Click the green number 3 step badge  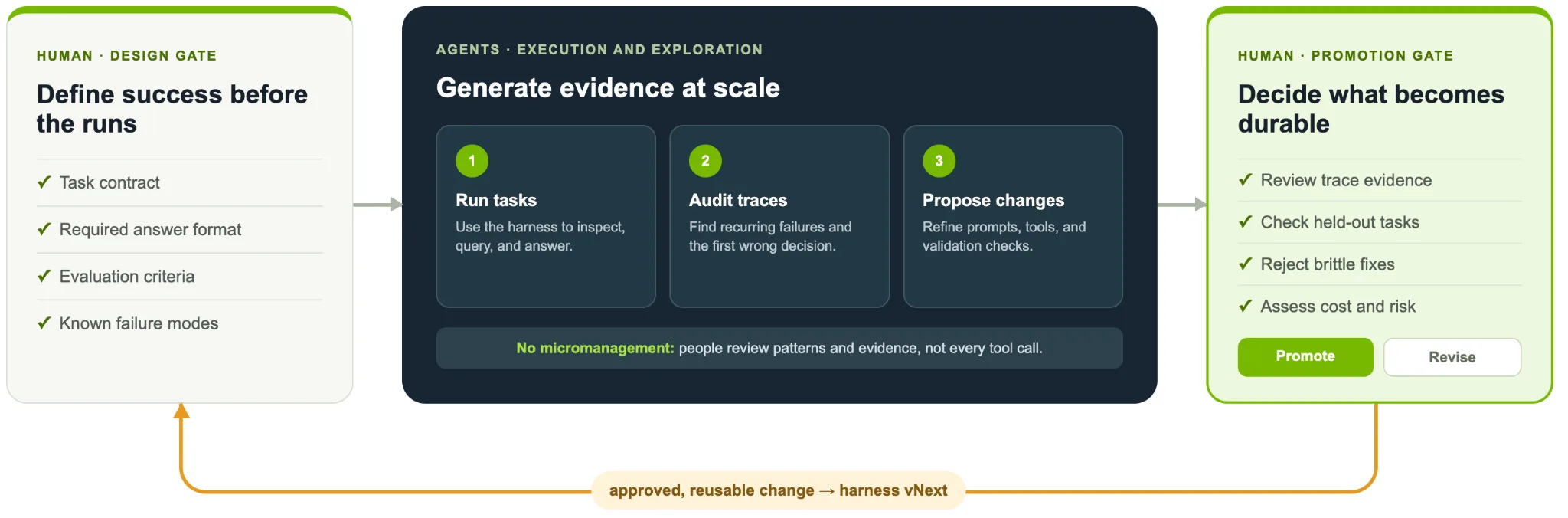click(x=939, y=161)
